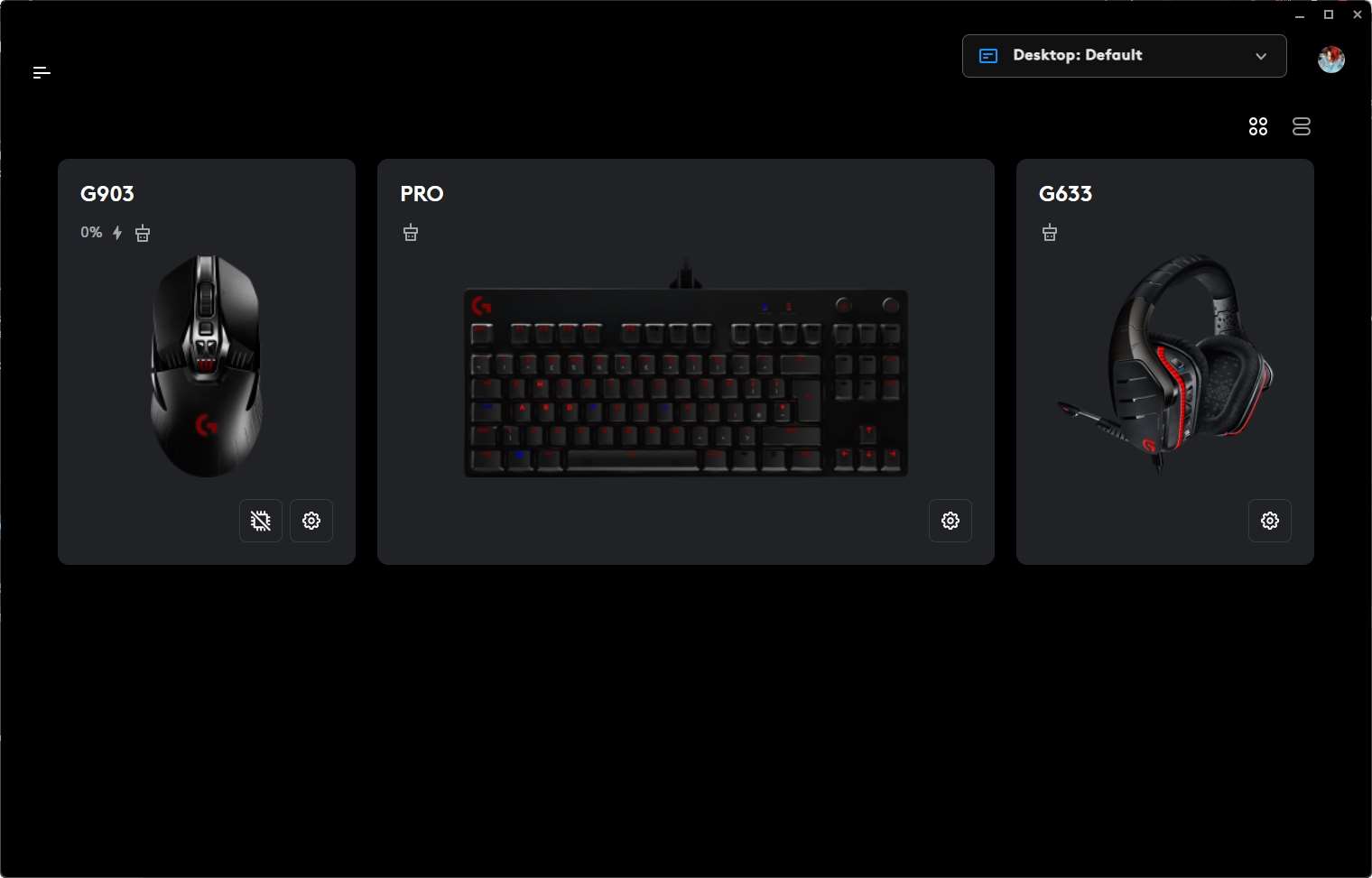
Task: Select the G633 headset image
Action: (x=1165, y=364)
